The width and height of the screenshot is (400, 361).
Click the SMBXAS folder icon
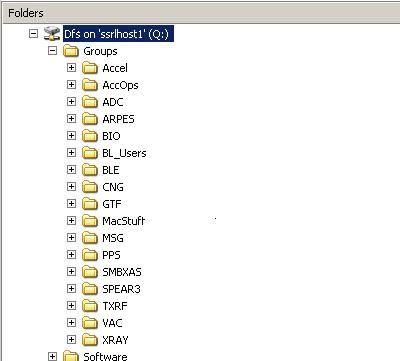pos(90,272)
